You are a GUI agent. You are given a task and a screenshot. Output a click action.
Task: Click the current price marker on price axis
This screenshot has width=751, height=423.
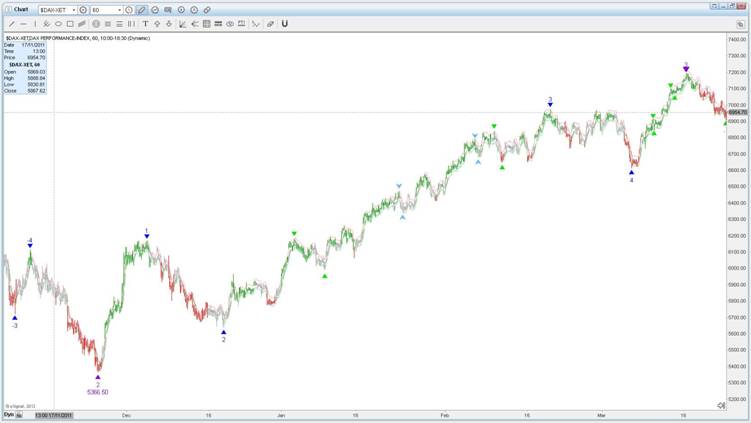(738, 113)
